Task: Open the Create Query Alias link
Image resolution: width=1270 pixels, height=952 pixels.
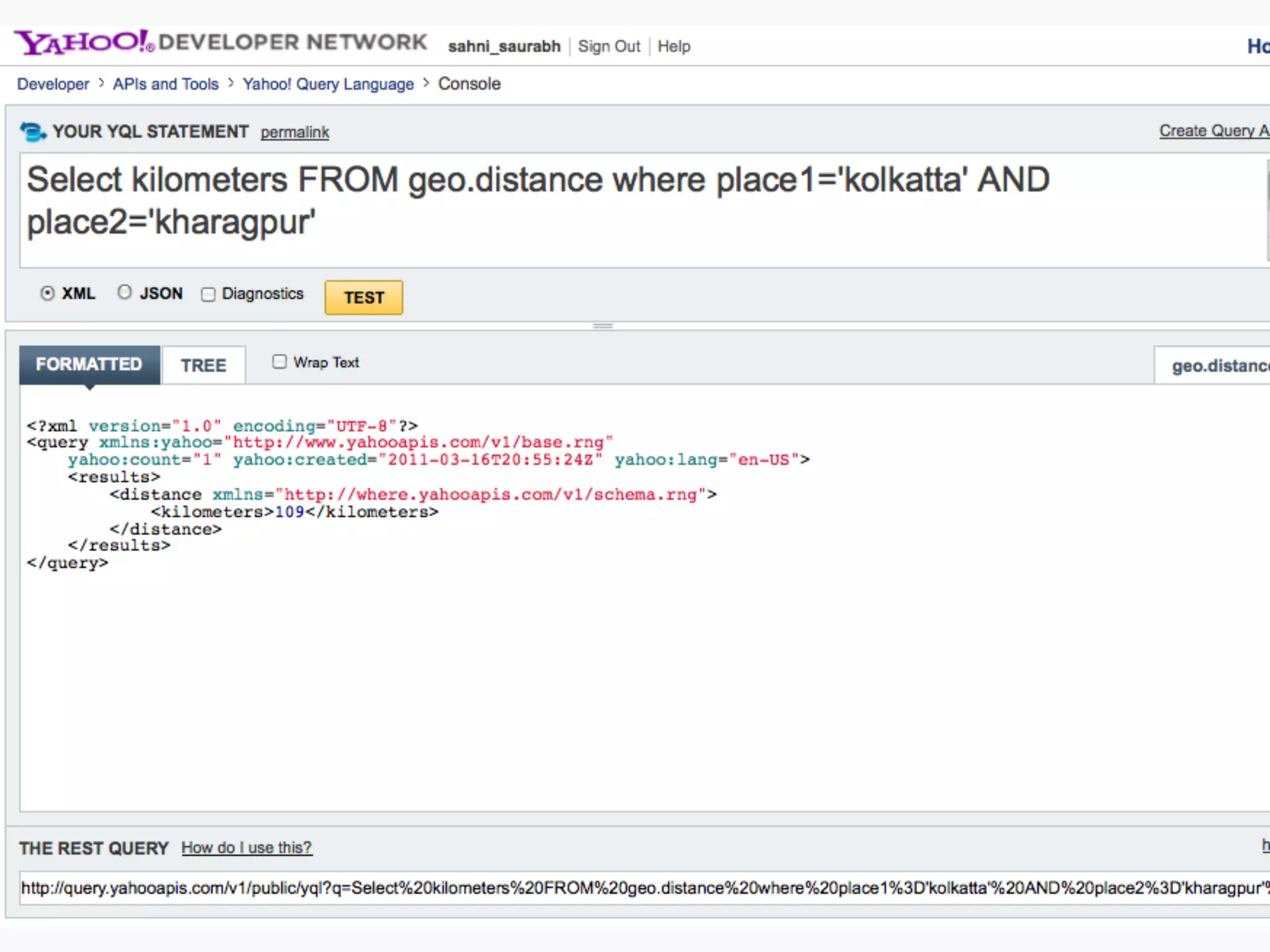Action: (x=1214, y=131)
